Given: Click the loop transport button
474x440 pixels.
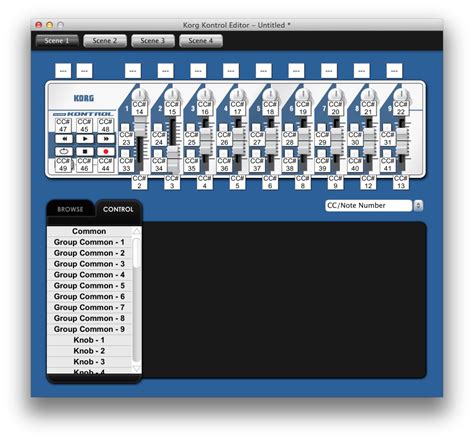Looking at the screenshot, I should coord(63,151).
